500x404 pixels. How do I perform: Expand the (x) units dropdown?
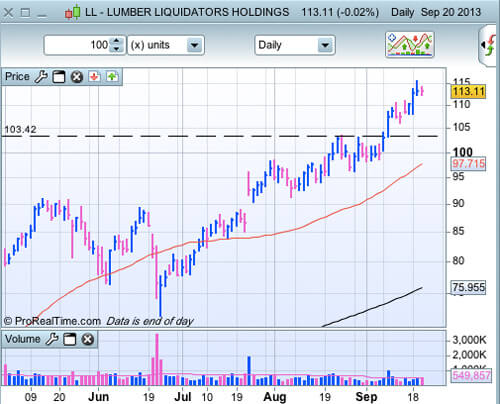point(194,45)
